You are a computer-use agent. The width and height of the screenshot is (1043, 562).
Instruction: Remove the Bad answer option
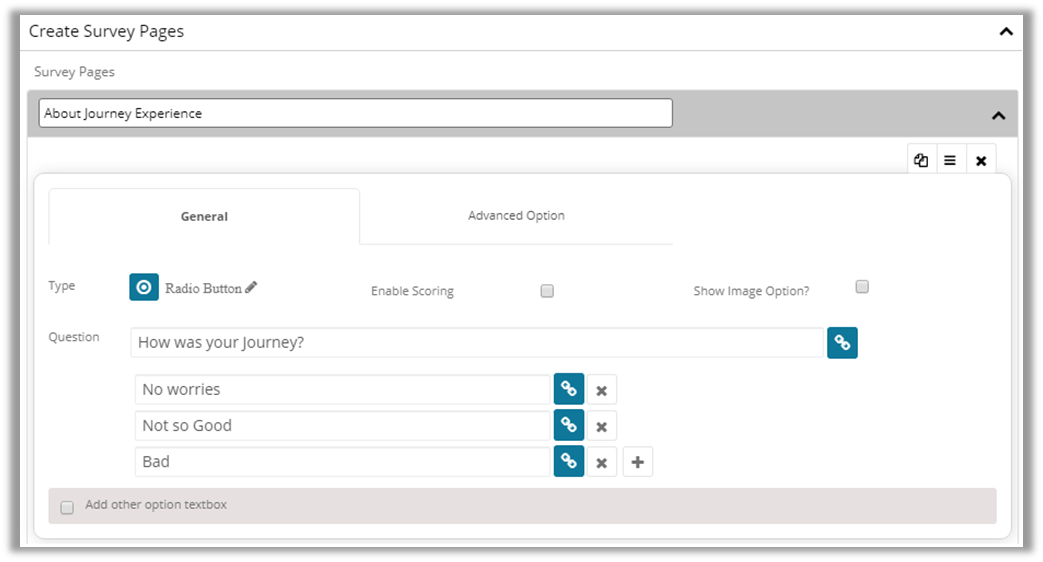[602, 462]
